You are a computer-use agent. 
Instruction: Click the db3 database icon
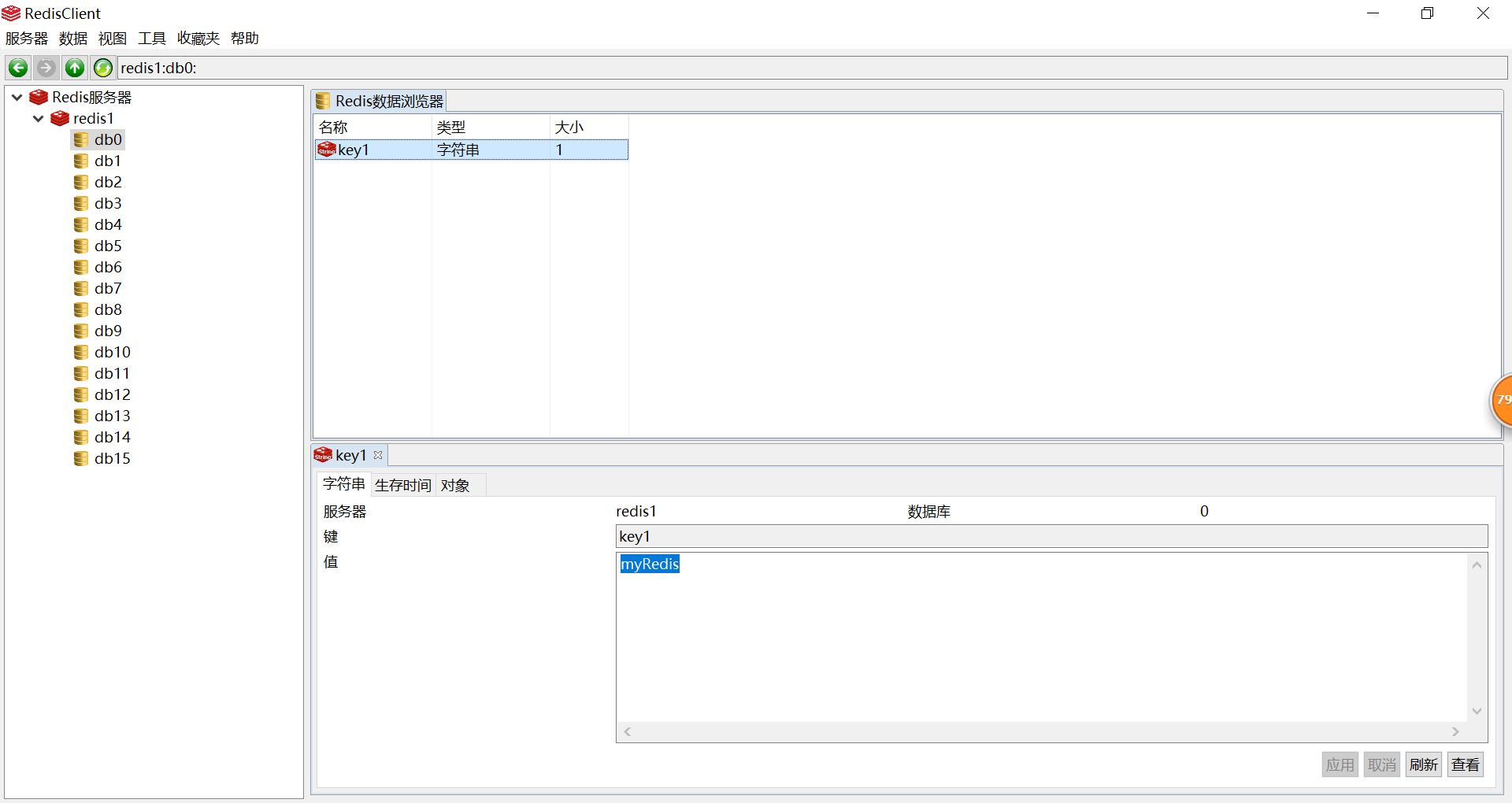[81, 203]
